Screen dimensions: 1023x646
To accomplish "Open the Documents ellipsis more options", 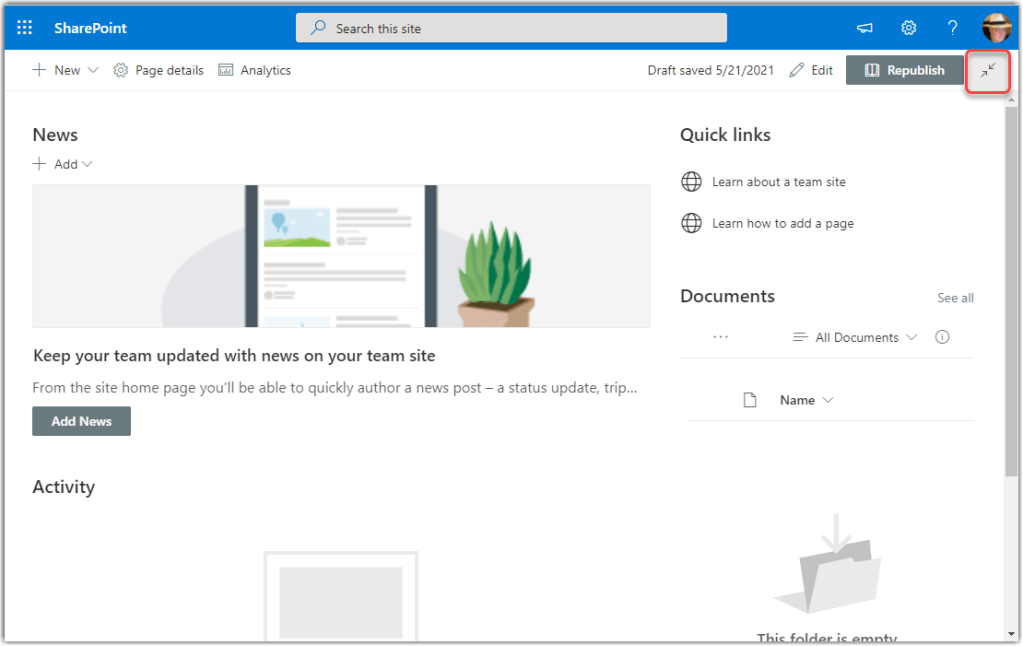I will [x=720, y=338].
